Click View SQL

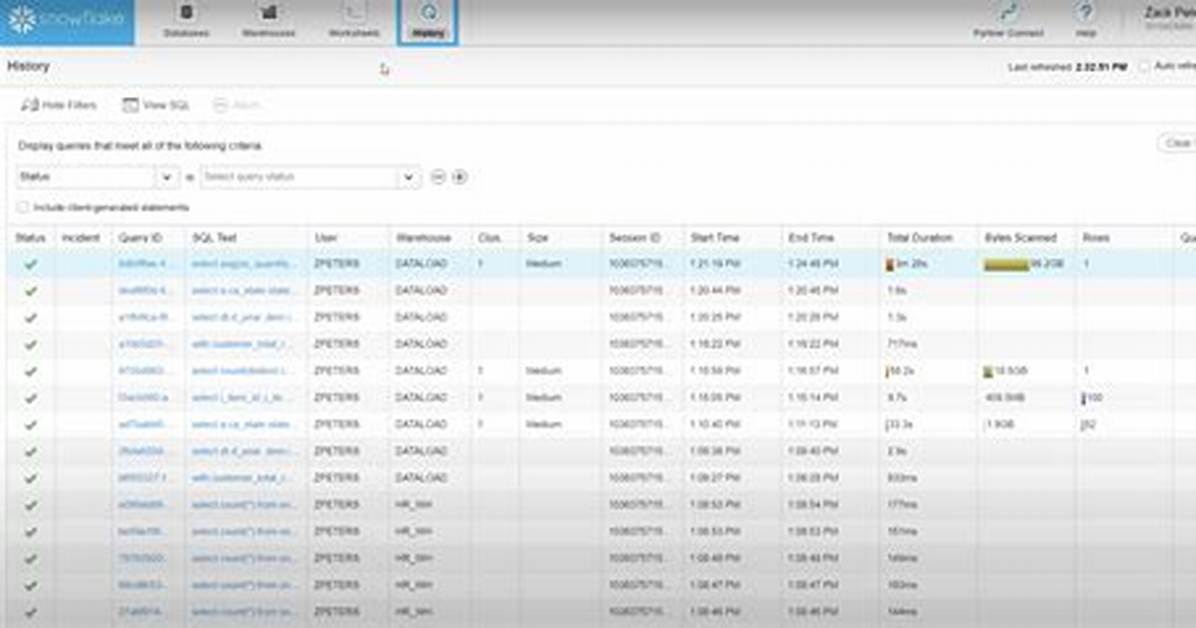(156, 105)
